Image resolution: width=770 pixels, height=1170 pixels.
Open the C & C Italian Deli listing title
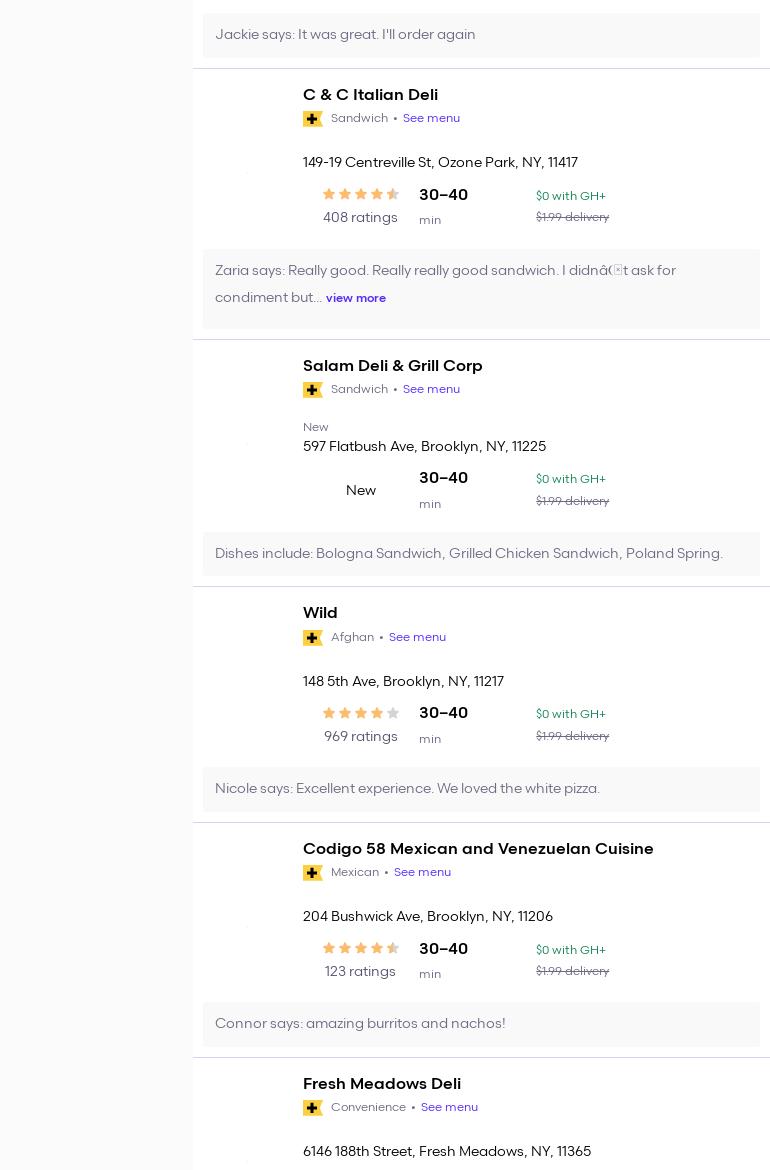(370, 95)
